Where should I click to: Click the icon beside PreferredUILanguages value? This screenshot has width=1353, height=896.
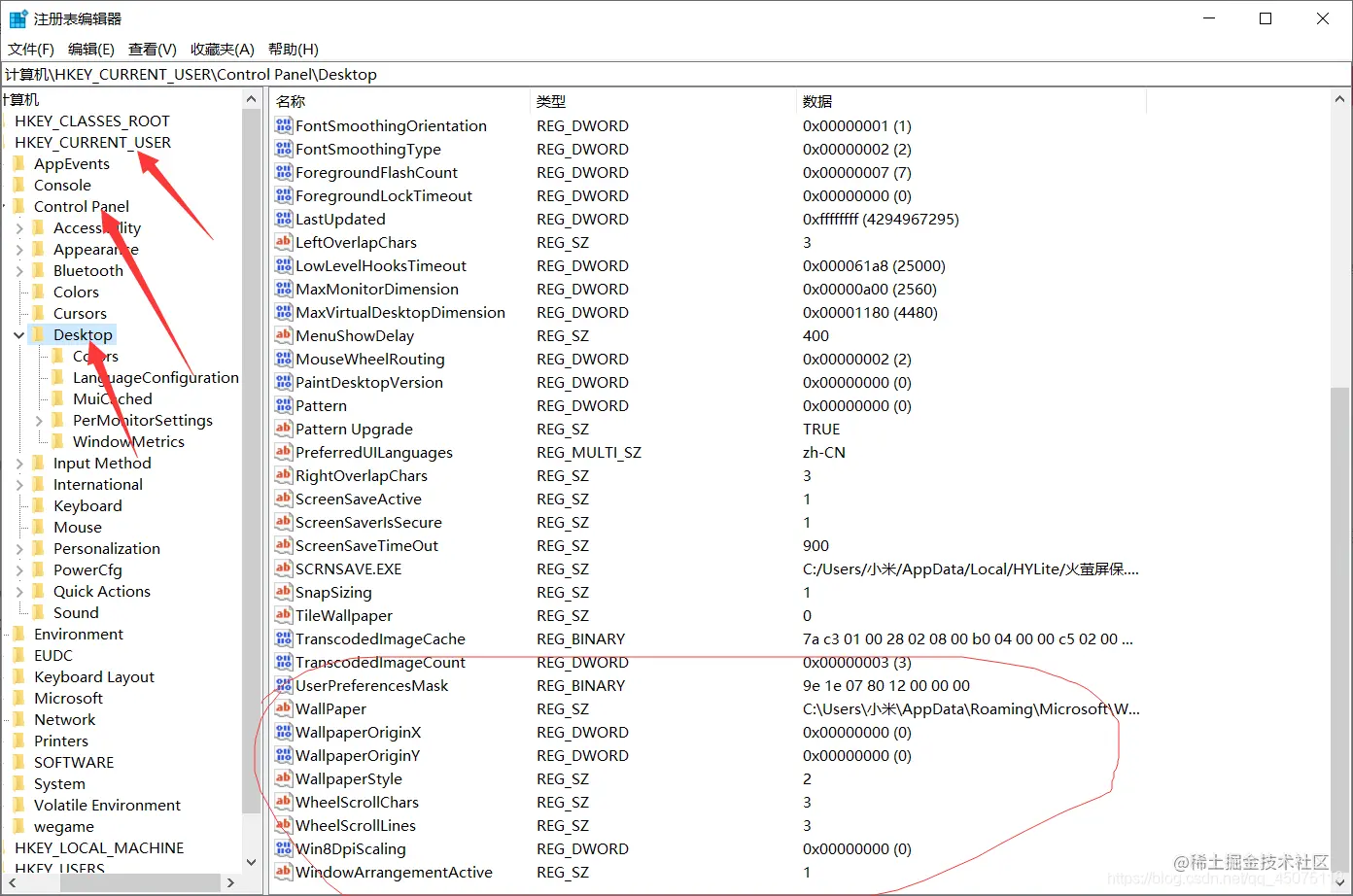(284, 452)
